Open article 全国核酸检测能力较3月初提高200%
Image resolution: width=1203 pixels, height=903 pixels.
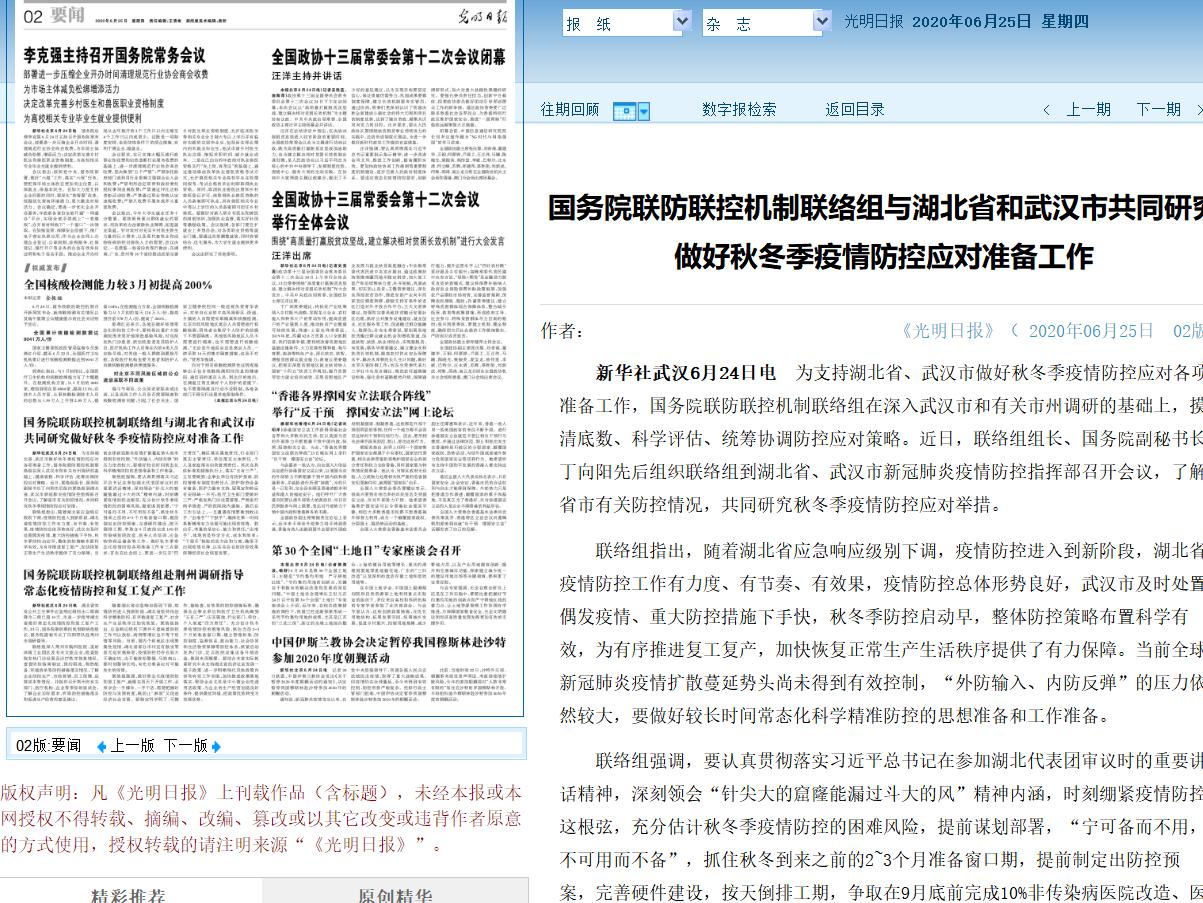pos(118,285)
